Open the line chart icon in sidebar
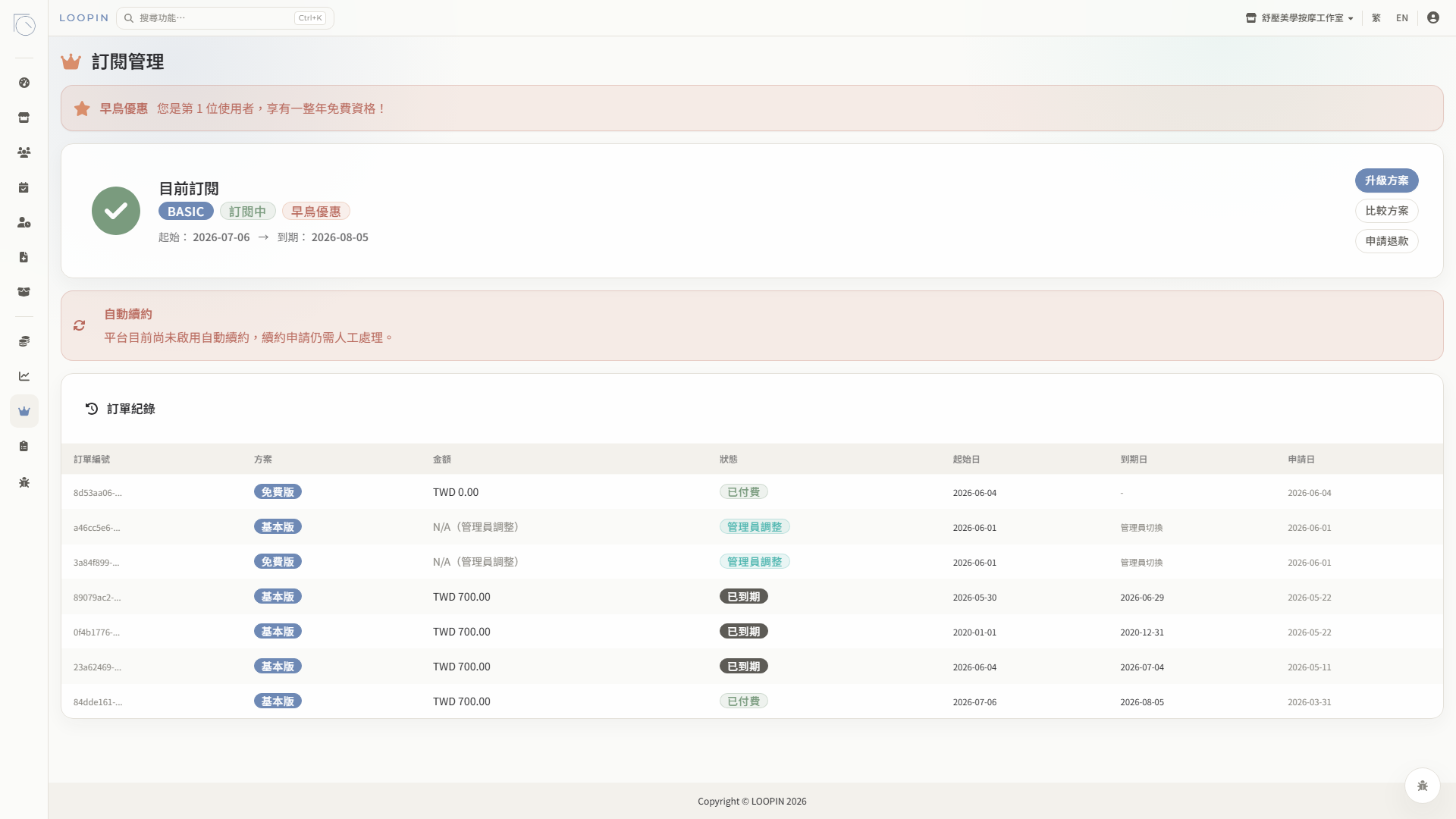Viewport: 1456px width, 819px height. 24,376
